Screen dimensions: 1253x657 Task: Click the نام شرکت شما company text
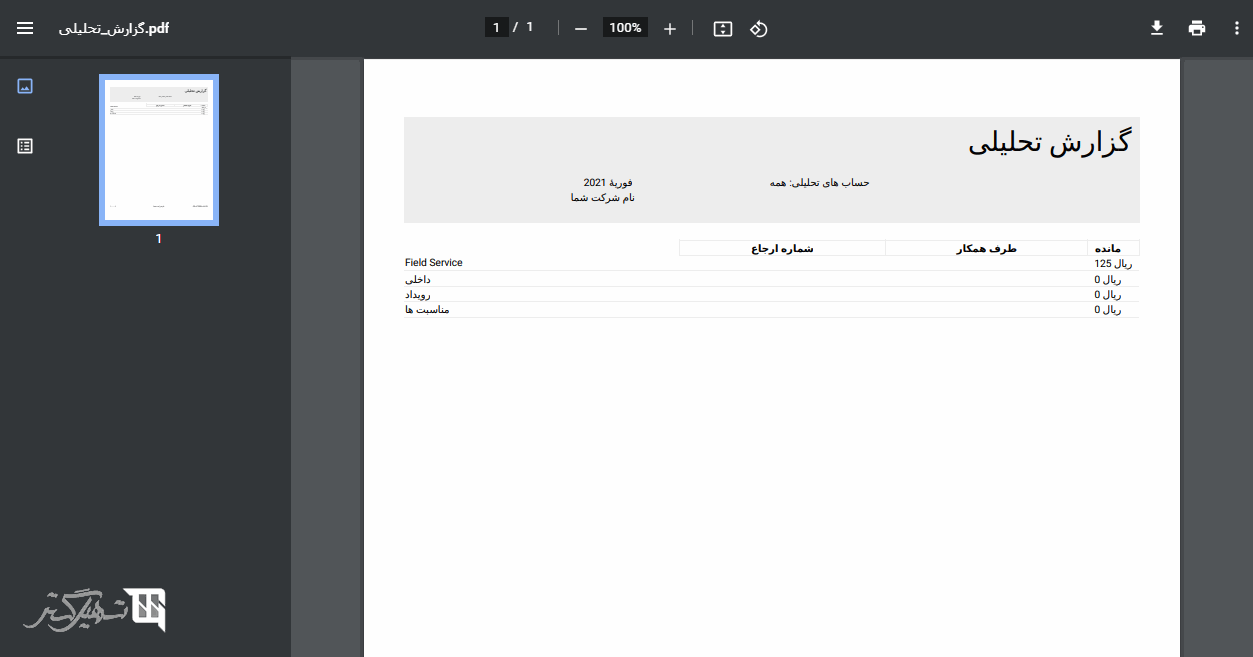[x=603, y=198]
